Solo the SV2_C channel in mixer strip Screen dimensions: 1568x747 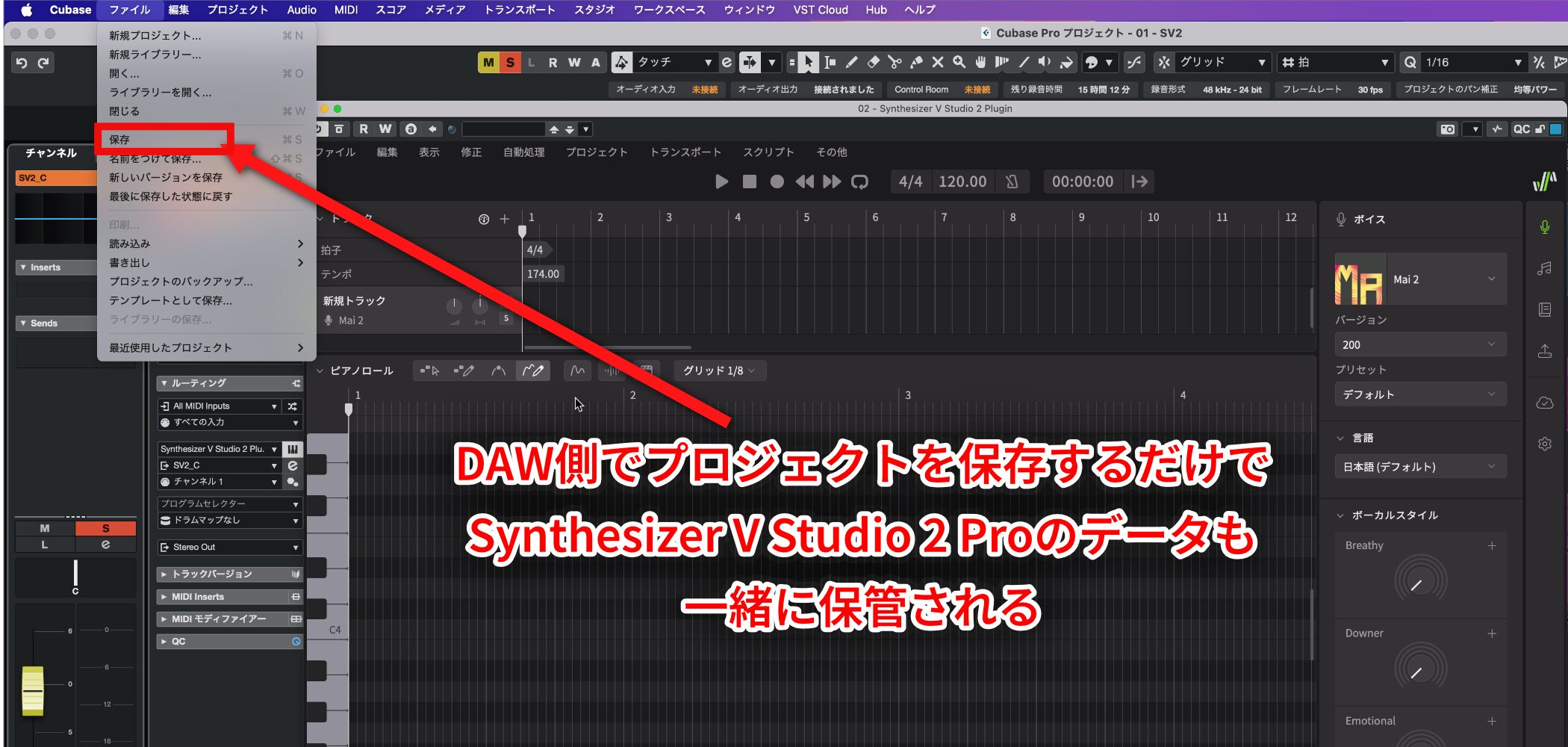(x=105, y=528)
